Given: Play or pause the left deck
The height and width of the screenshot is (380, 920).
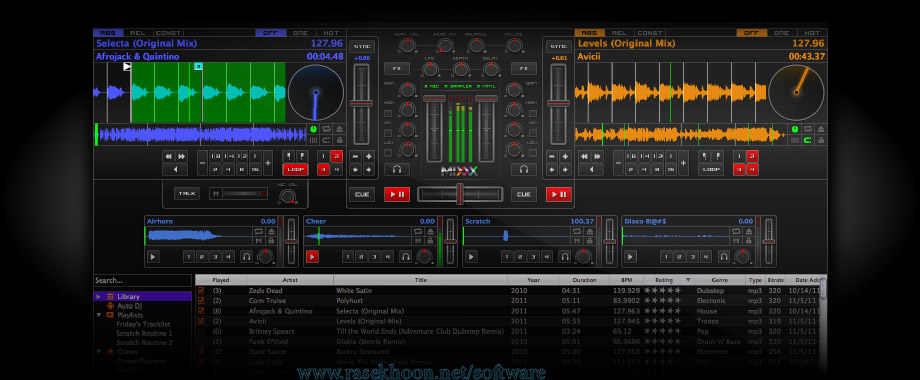Looking at the screenshot, I should [397, 194].
